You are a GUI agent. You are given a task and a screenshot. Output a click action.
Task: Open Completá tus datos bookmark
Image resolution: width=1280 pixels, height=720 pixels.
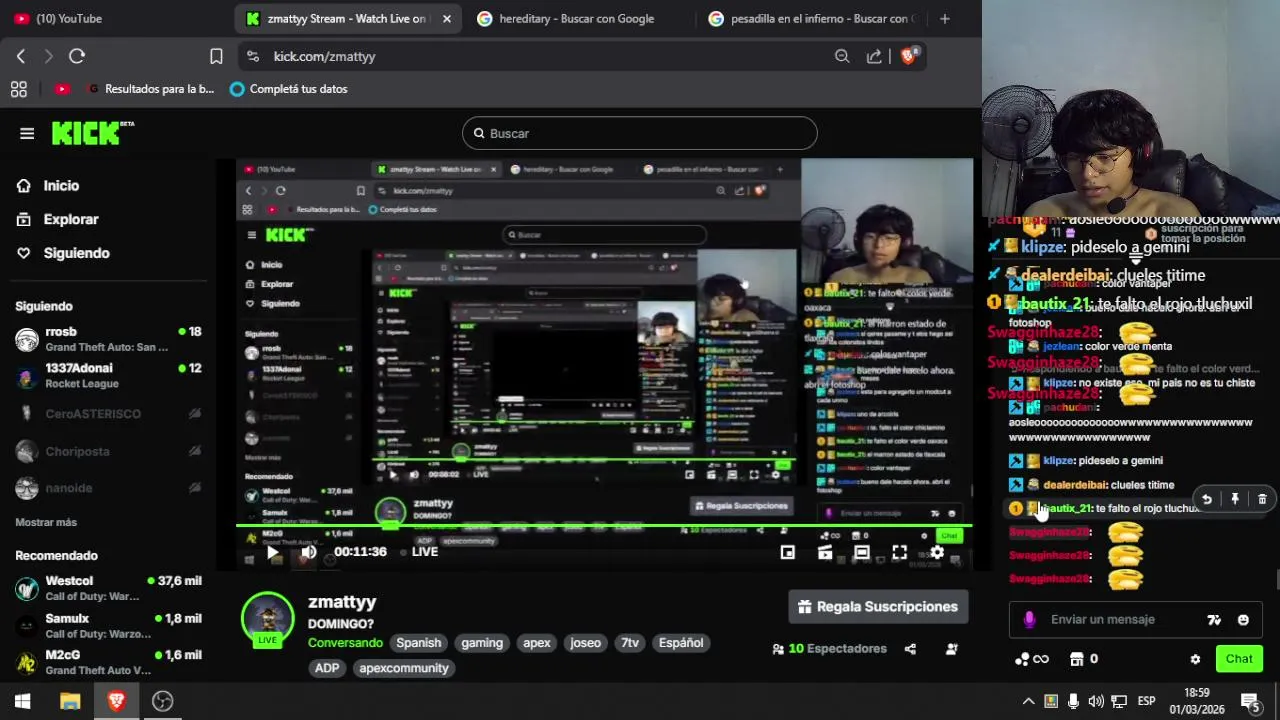[x=288, y=89]
